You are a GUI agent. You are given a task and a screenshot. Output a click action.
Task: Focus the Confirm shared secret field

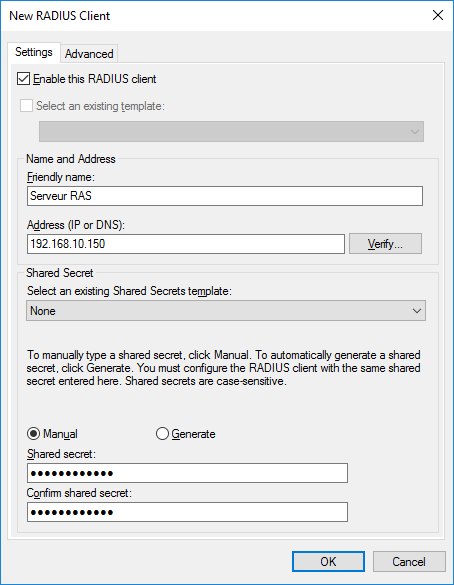point(187,512)
